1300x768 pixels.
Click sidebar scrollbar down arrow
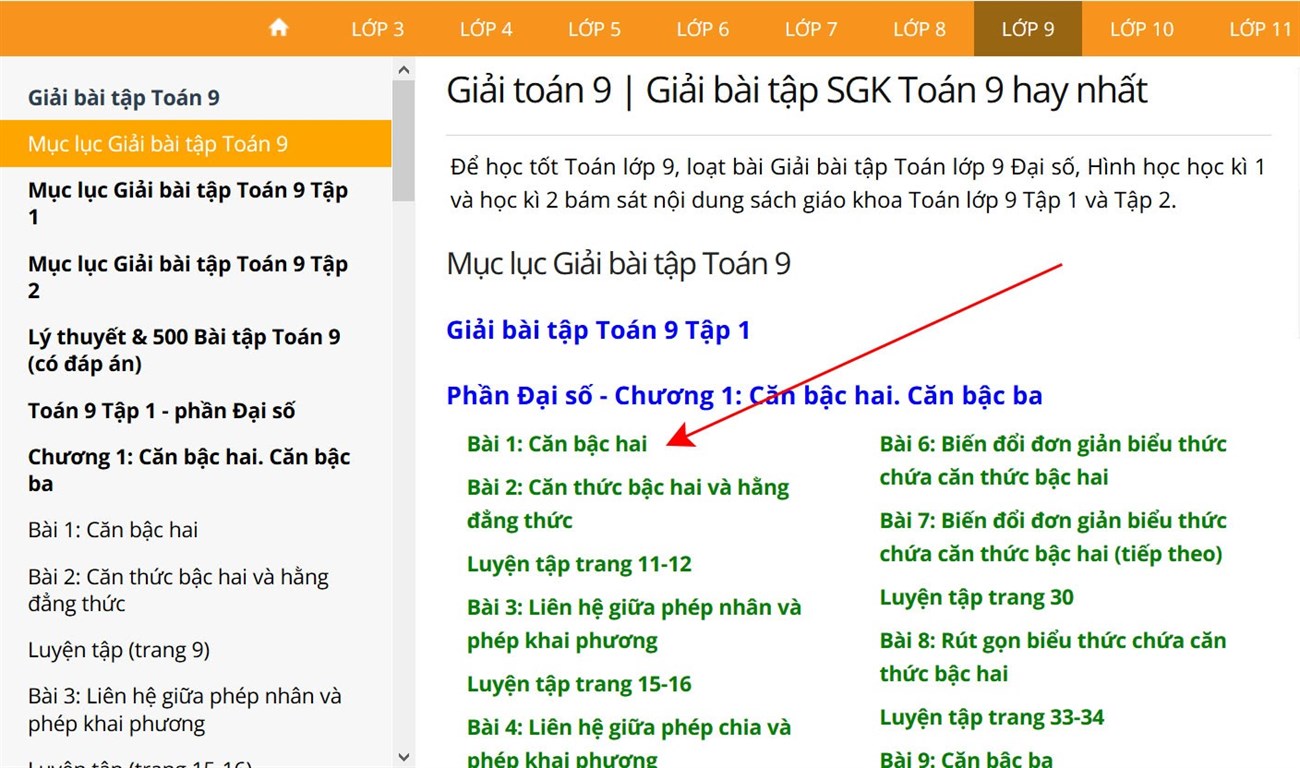pos(404,757)
